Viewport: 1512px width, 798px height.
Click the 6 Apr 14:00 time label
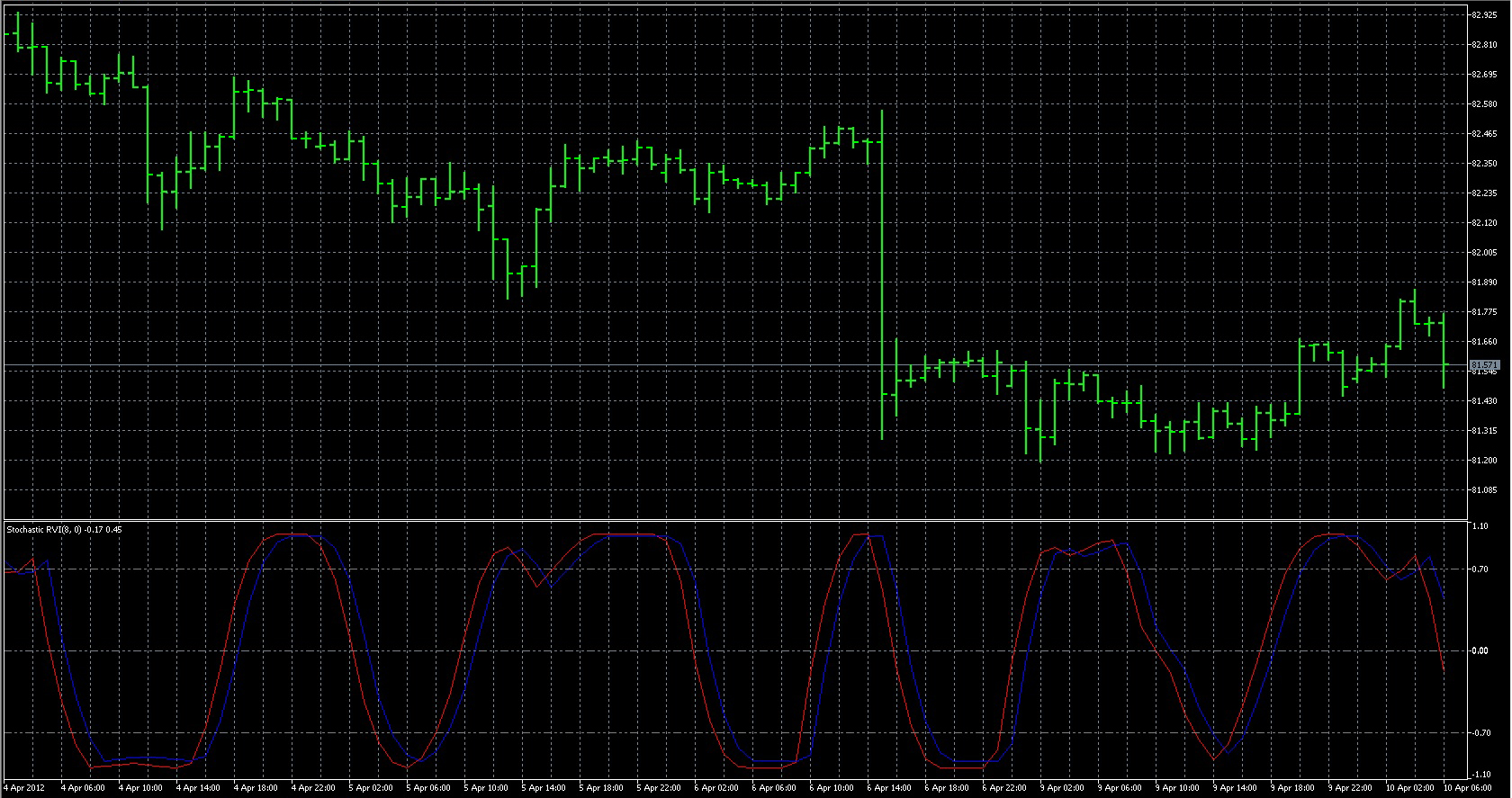pyautogui.click(x=889, y=788)
